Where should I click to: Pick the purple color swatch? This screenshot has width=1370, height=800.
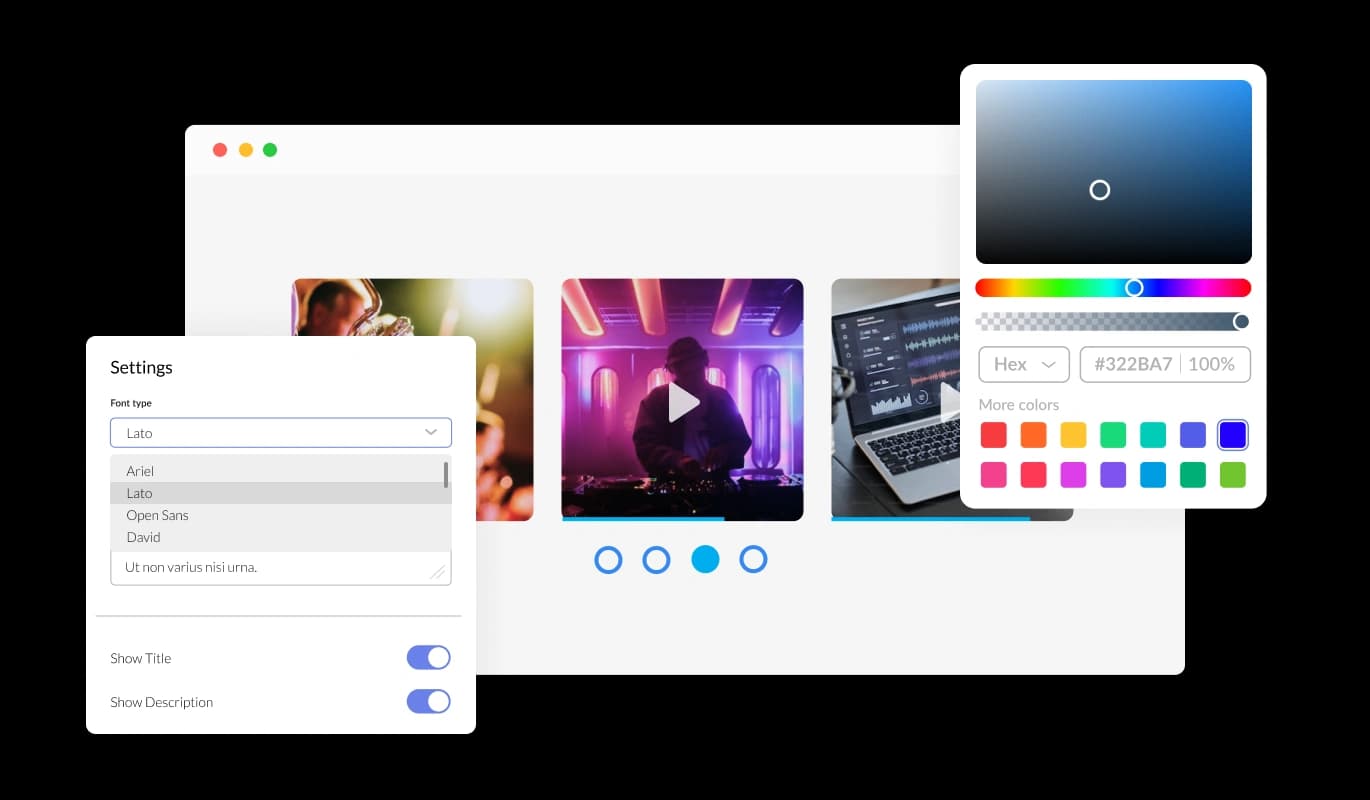tap(1113, 475)
